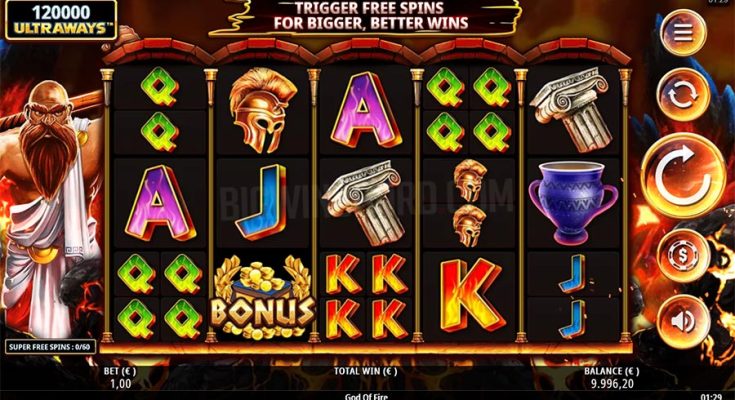Click the Total Win (€) label
The height and width of the screenshot is (400, 735).
[x=366, y=371]
